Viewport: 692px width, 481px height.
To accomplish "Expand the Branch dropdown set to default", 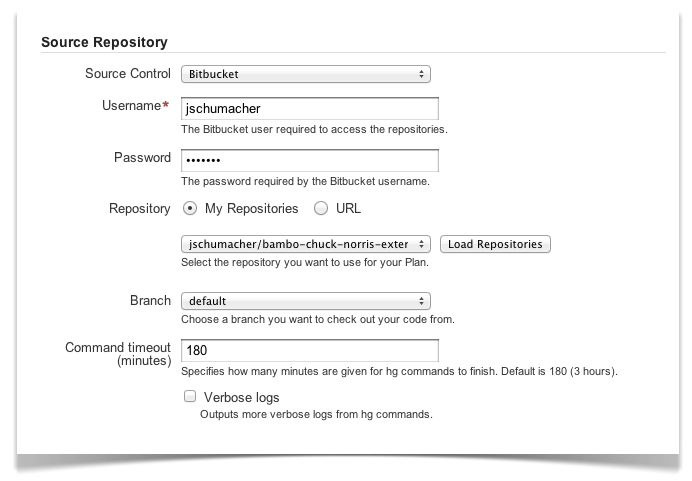I will pos(305,301).
